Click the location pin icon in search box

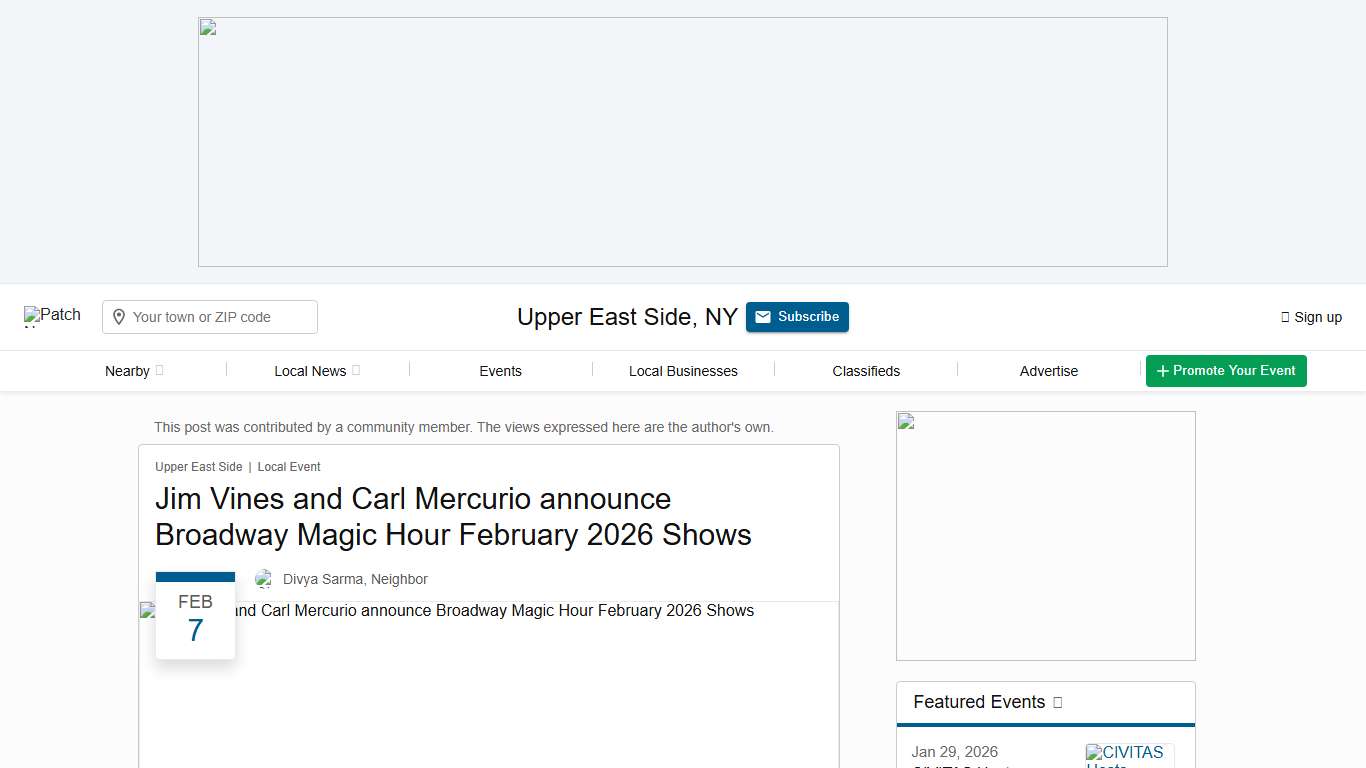[x=119, y=317]
